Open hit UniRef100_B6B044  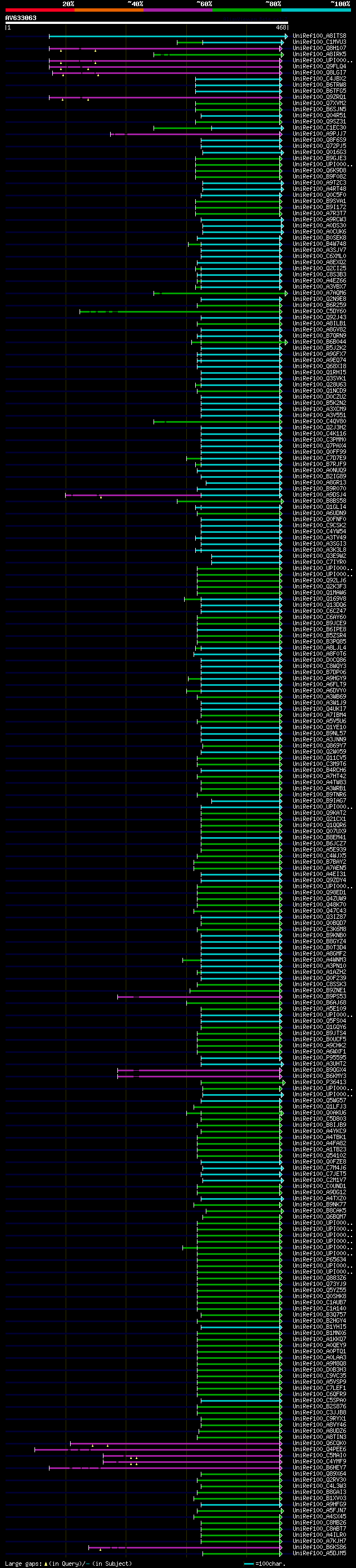coord(319,342)
